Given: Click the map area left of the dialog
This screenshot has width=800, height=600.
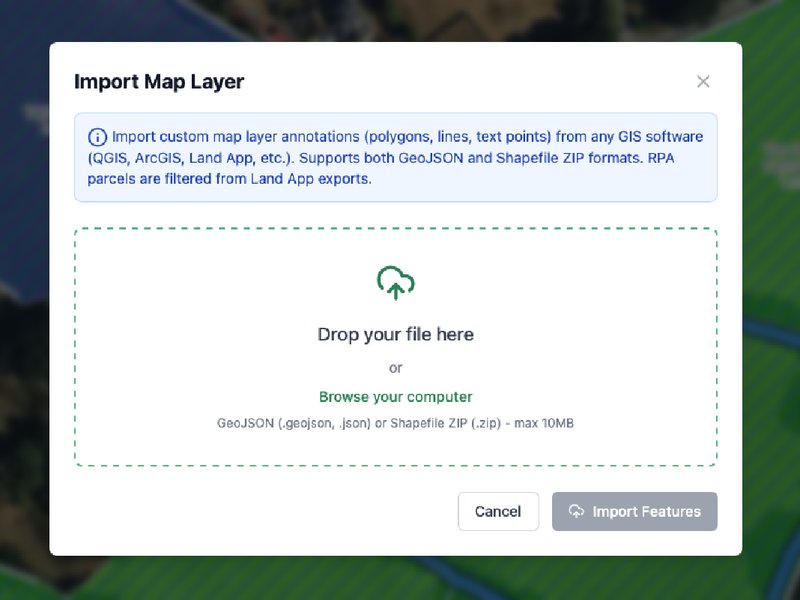Looking at the screenshot, I should pyautogui.click(x=24, y=300).
